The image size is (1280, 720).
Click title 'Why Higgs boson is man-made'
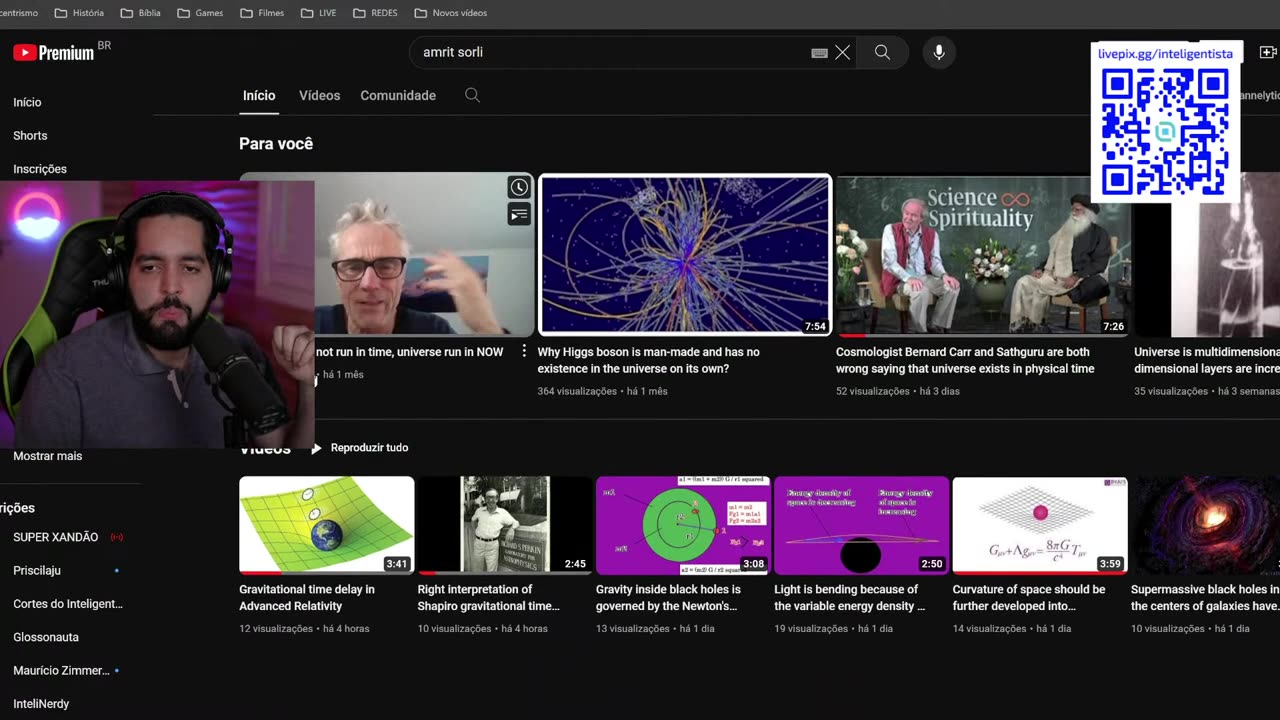point(648,360)
